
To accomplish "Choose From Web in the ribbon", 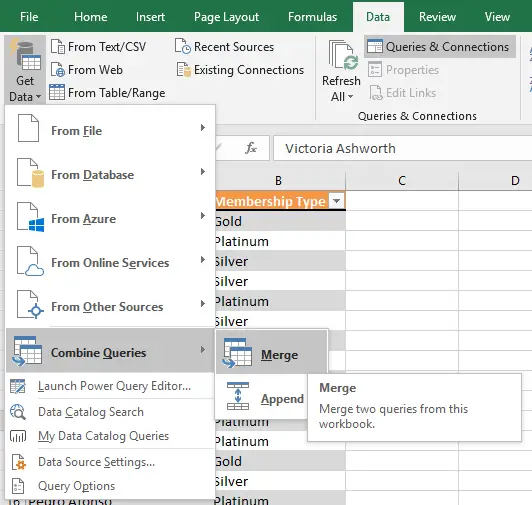I will pyautogui.click(x=95, y=70).
